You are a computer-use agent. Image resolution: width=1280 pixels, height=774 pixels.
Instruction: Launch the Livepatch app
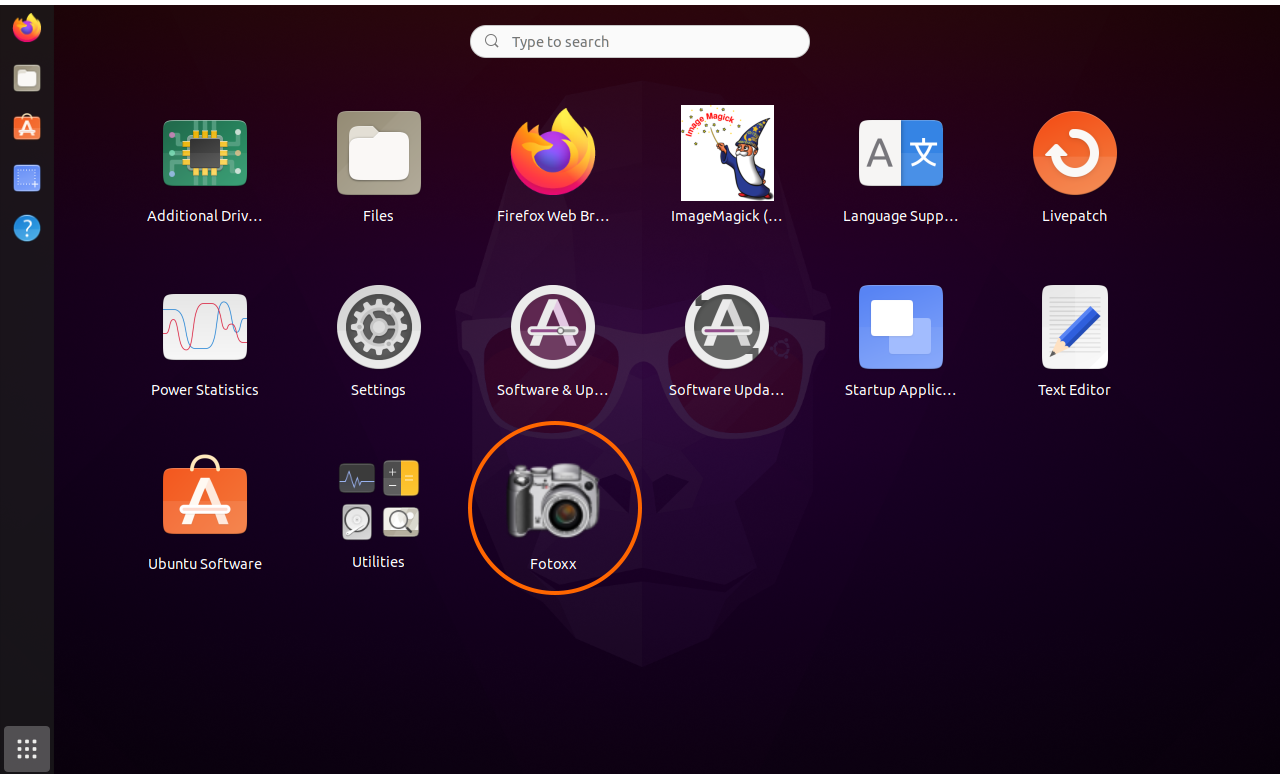coord(1075,153)
